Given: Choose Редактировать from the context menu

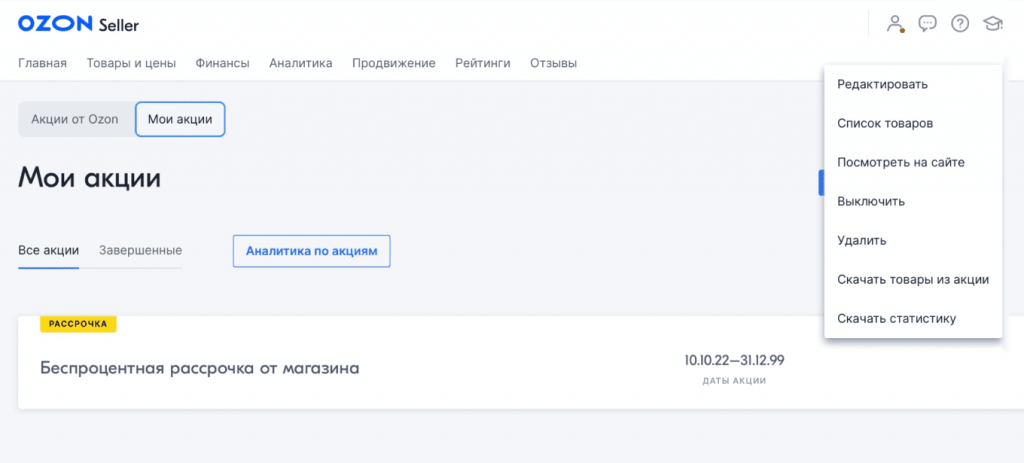Looking at the screenshot, I should click(x=882, y=84).
